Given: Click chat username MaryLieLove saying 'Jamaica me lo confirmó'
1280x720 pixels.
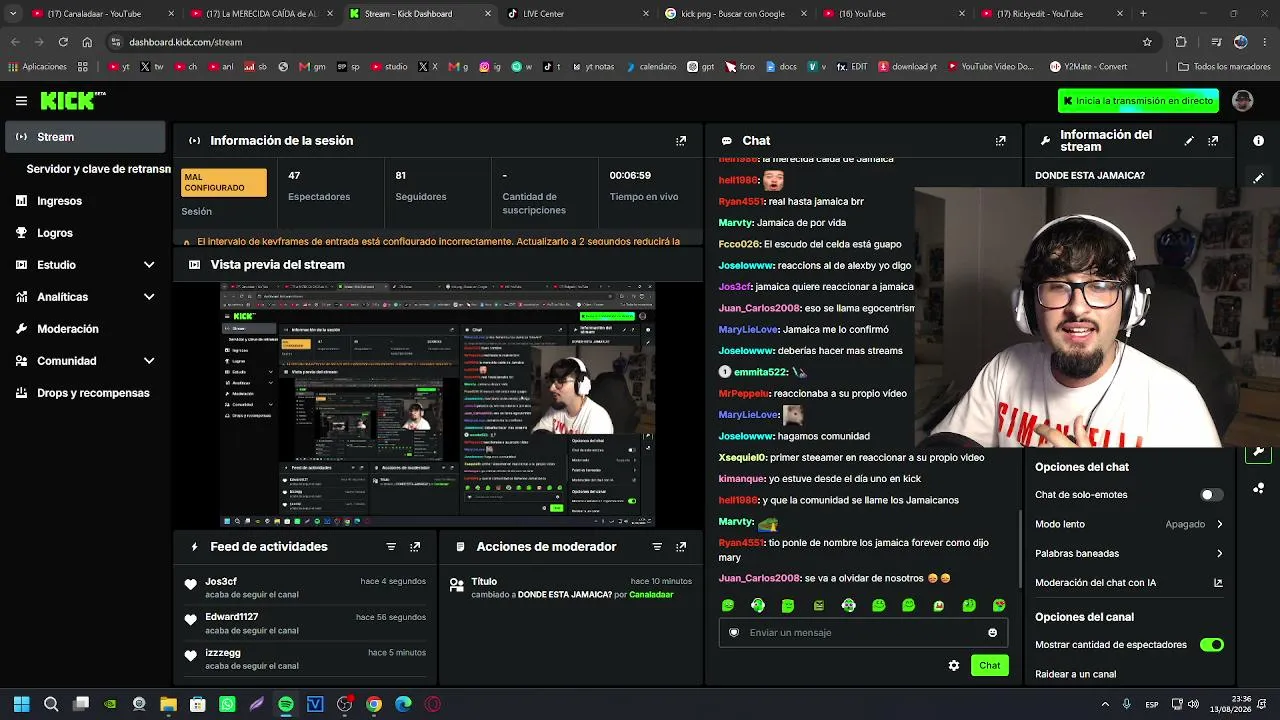Looking at the screenshot, I should 748,329.
